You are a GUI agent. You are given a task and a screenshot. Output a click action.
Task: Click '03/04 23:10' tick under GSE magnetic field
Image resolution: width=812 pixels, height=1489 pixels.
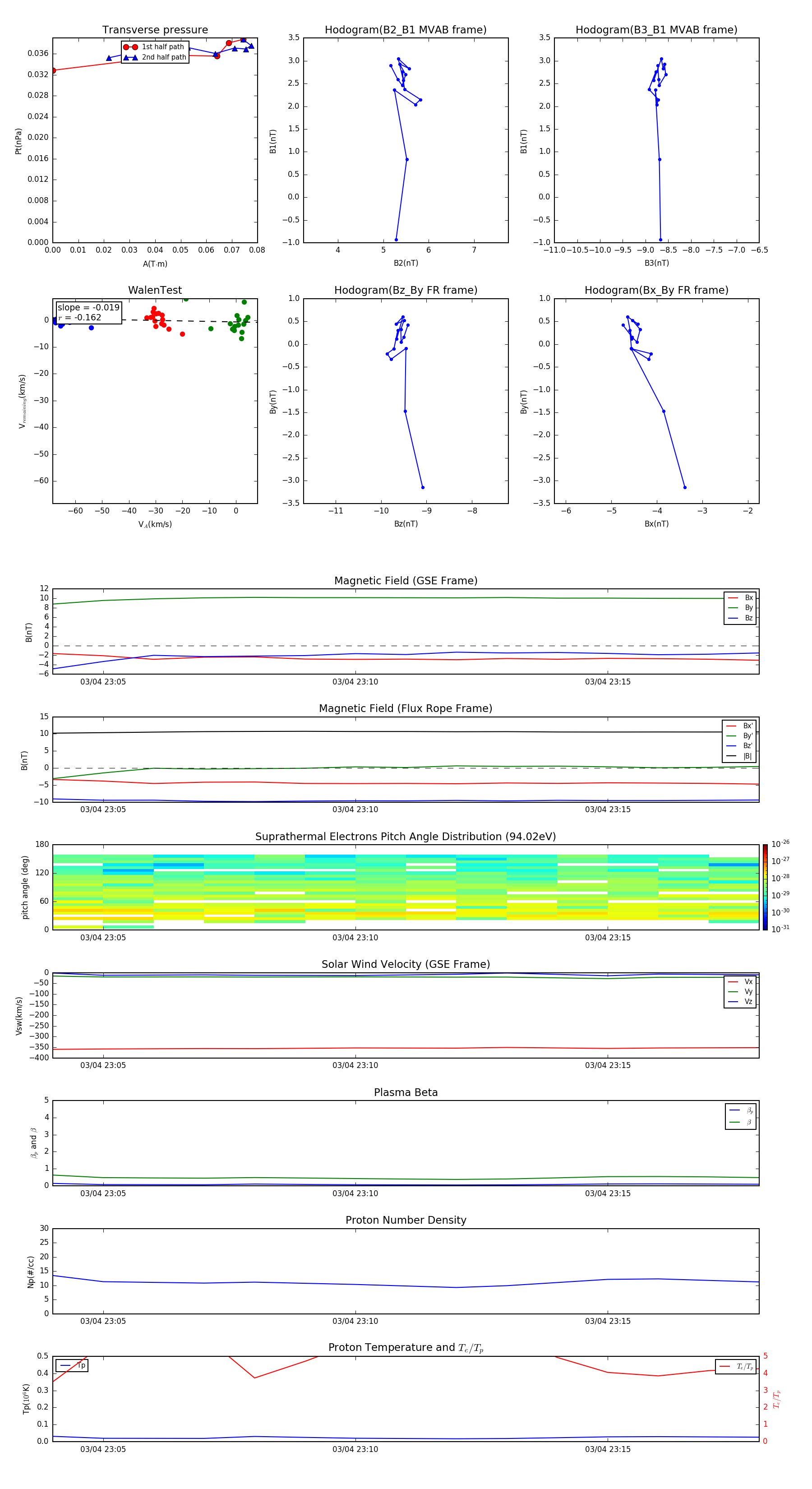coord(355,682)
